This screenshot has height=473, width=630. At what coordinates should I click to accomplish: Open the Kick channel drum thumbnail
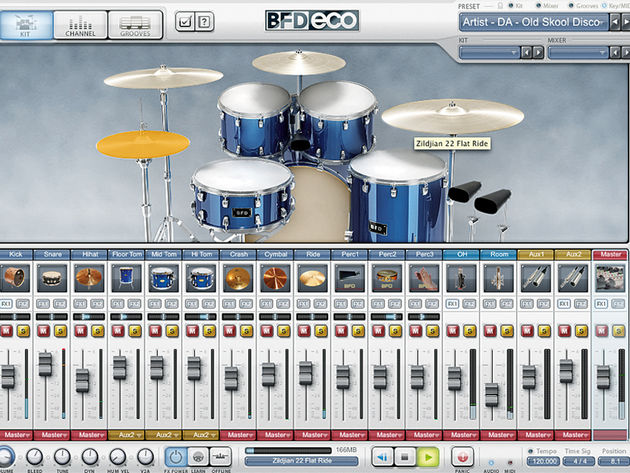15,278
